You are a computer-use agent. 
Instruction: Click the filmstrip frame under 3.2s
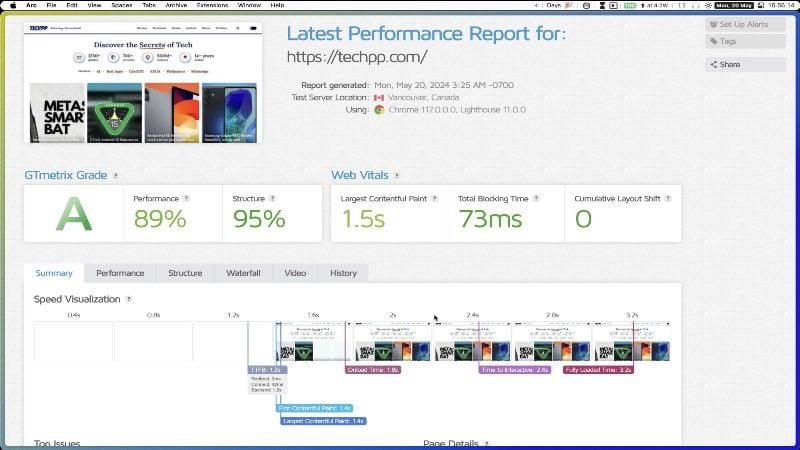(632, 341)
